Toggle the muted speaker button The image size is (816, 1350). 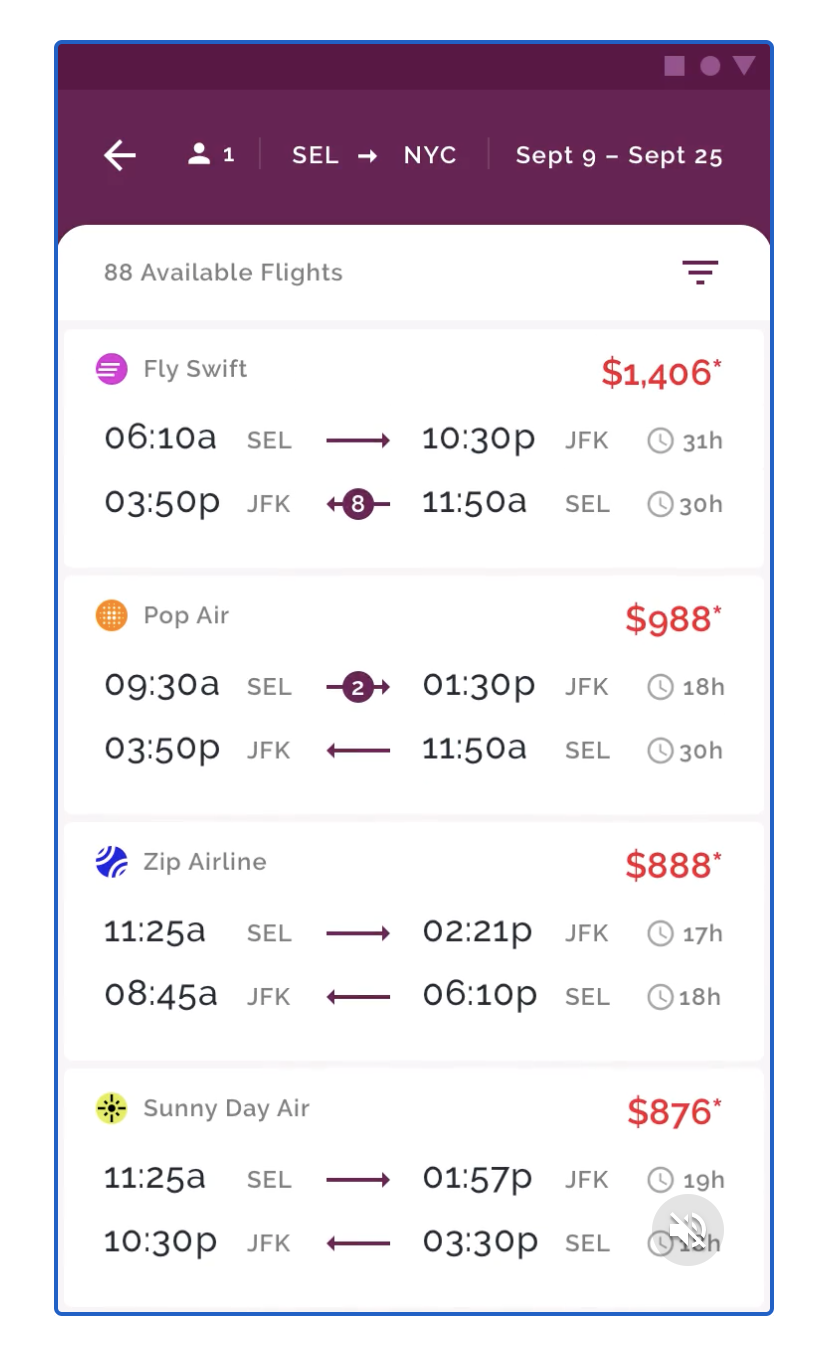688,1229
